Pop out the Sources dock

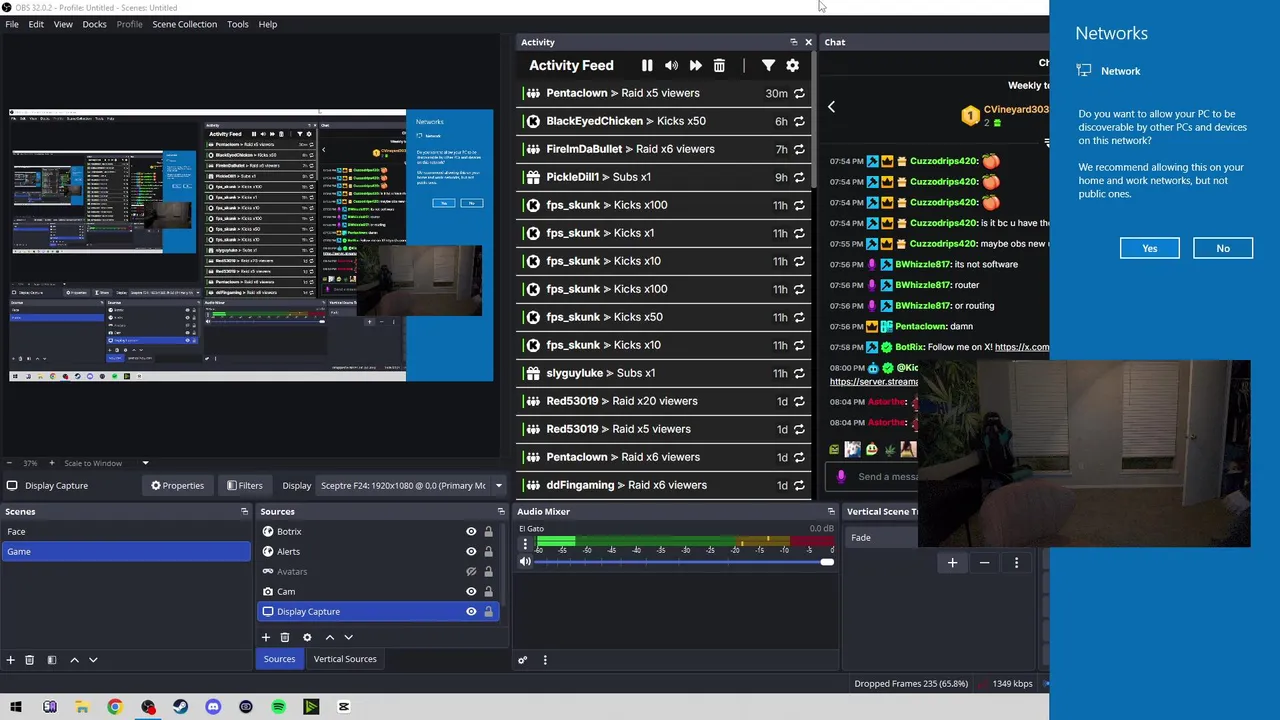pyautogui.click(x=501, y=512)
